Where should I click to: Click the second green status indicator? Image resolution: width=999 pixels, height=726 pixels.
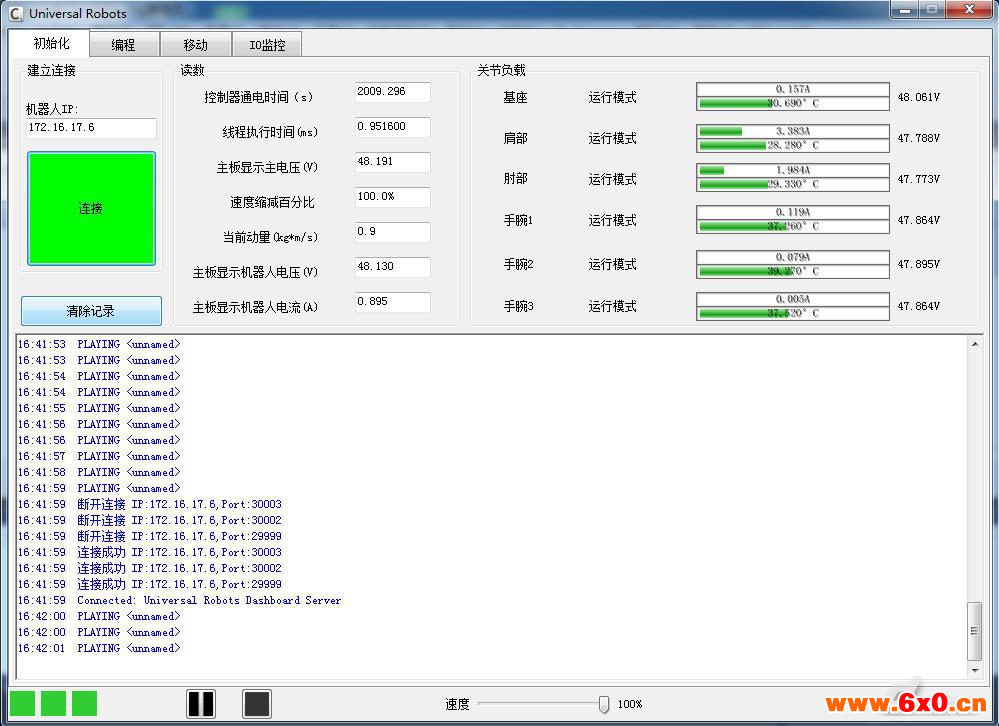click(x=54, y=704)
